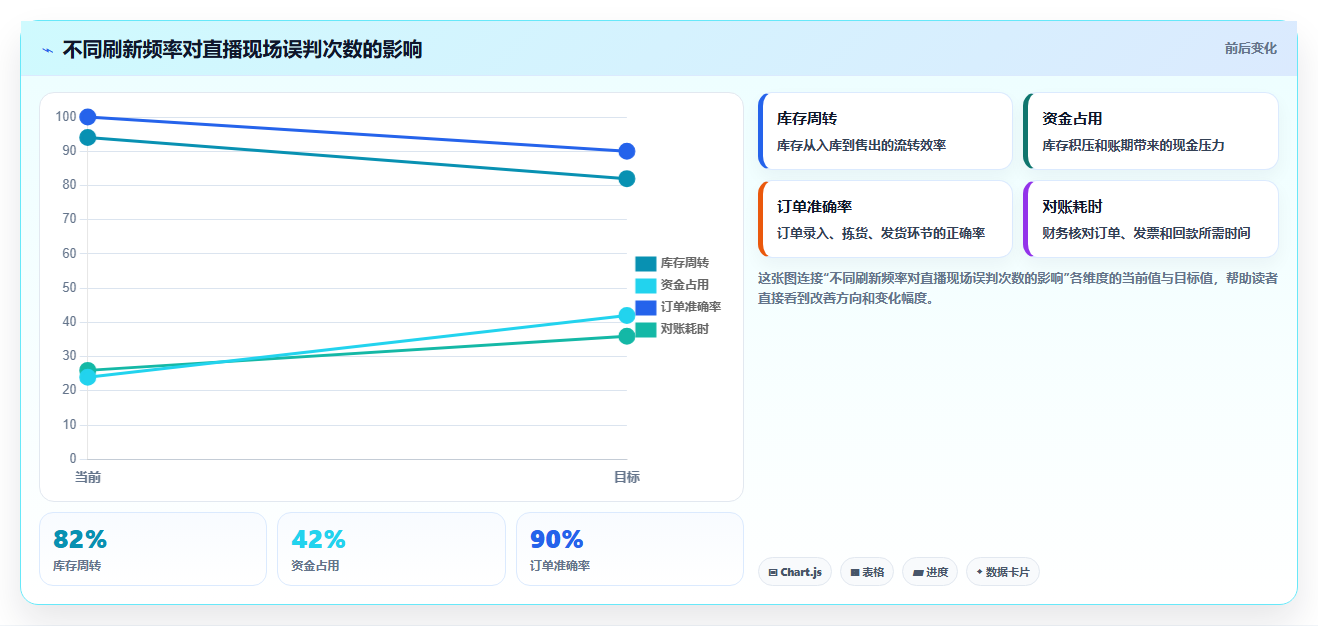Toggle the 库存周转 legend color box

tap(646, 263)
